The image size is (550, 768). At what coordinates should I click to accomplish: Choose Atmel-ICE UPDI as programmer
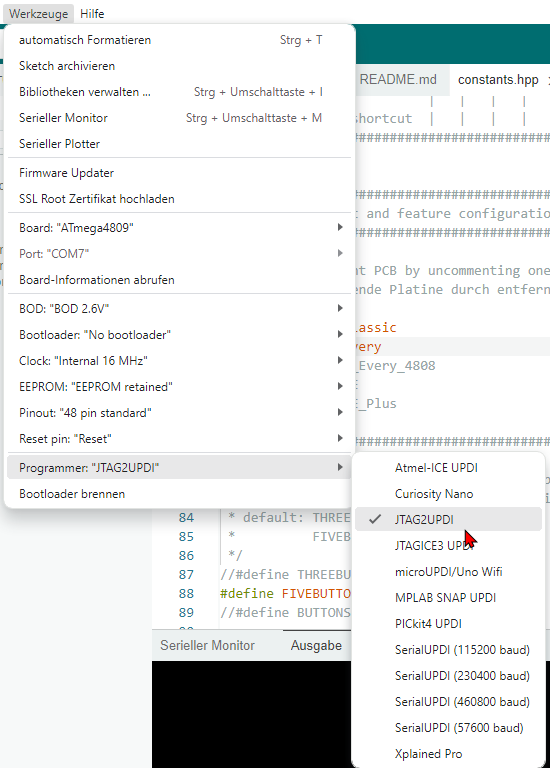(x=448, y=467)
